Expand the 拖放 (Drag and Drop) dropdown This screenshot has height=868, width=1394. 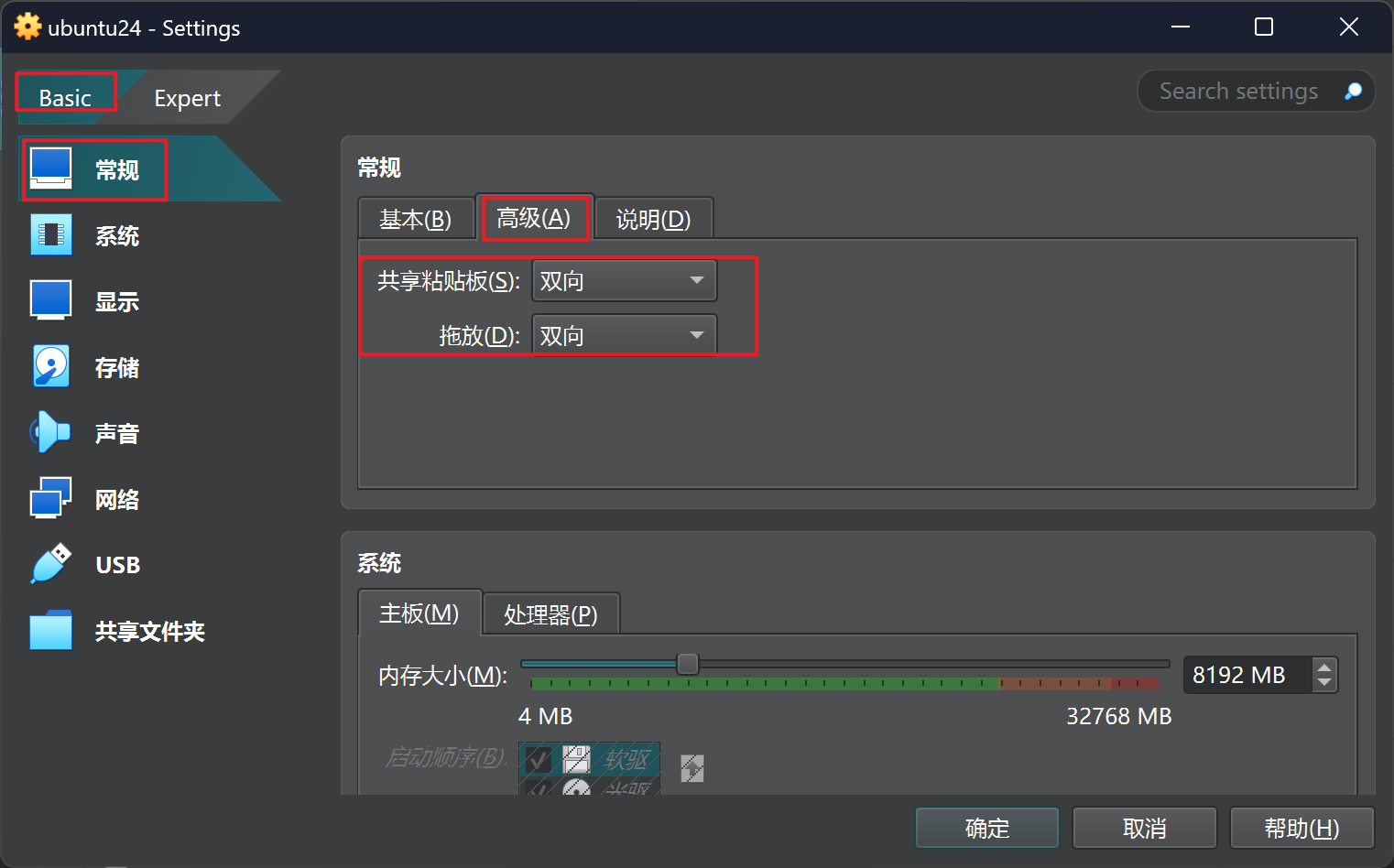pos(624,335)
